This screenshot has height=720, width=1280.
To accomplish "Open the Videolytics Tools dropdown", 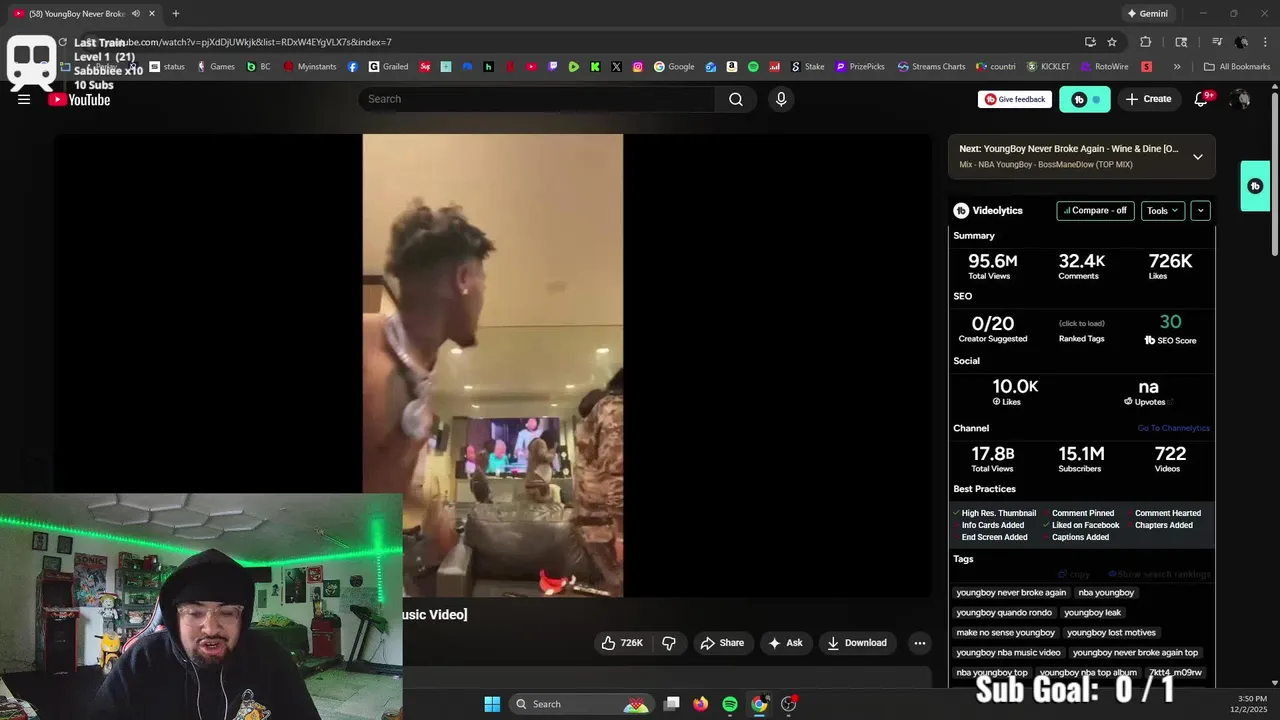I will pos(1163,211).
